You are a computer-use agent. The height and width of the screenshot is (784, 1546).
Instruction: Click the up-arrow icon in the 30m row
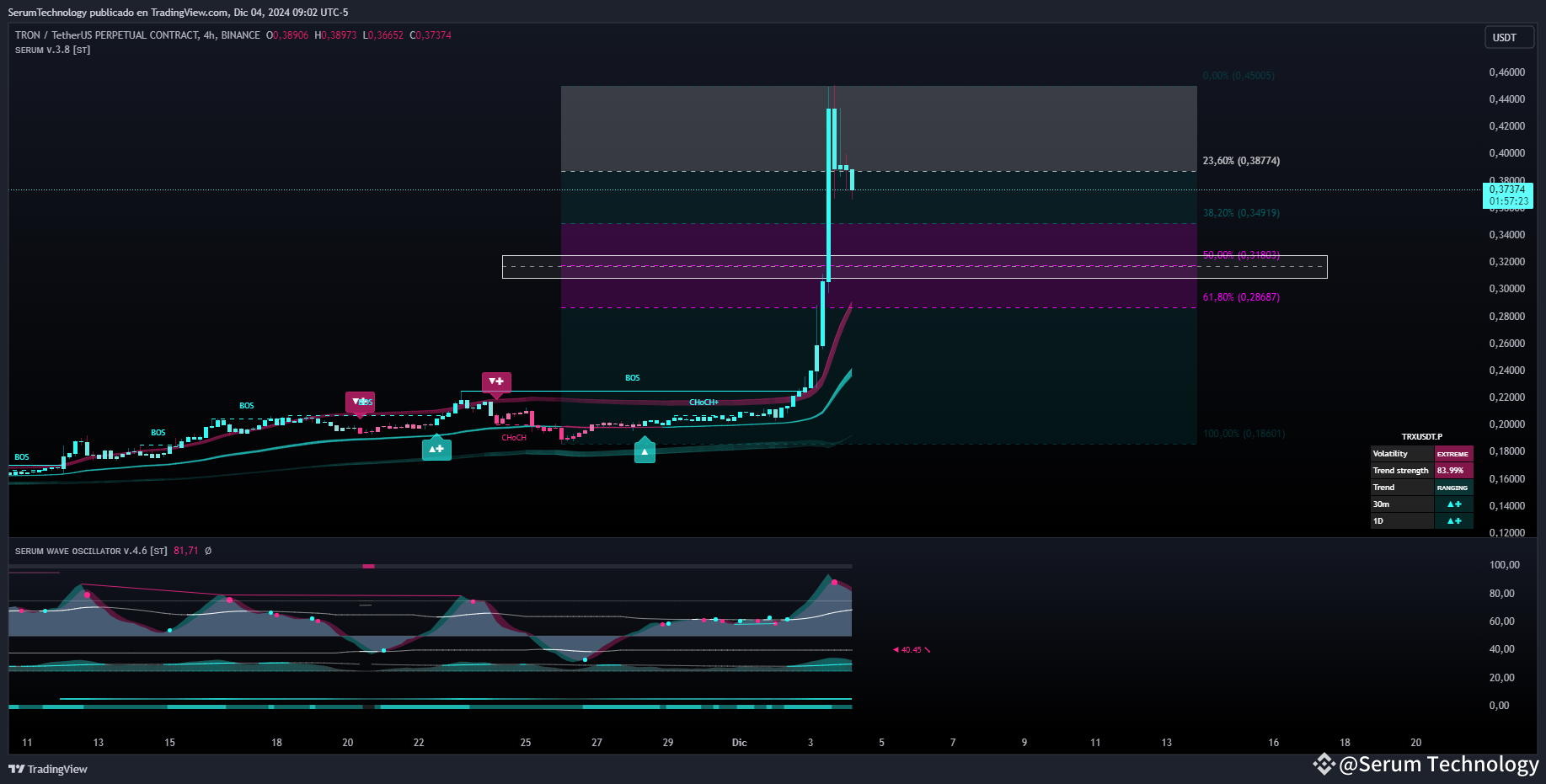click(x=1454, y=504)
